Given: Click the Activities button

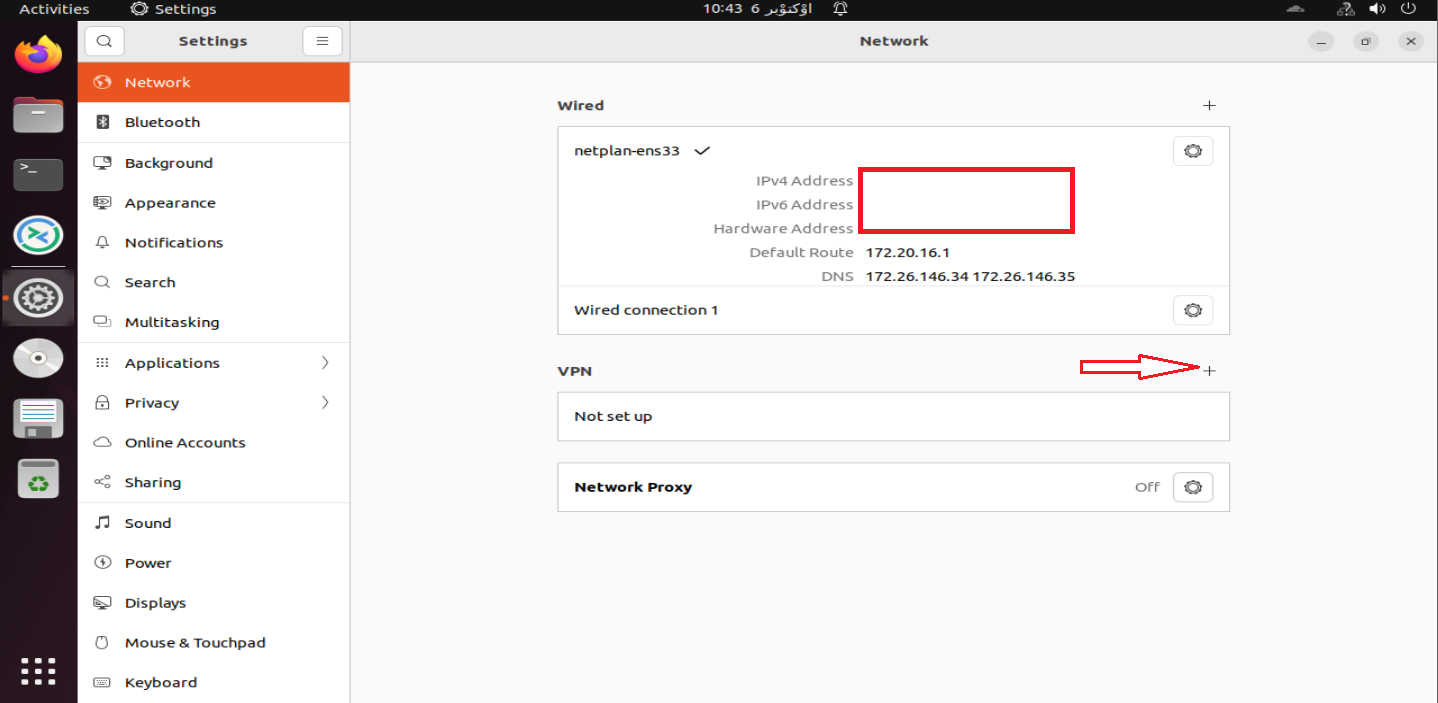Looking at the screenshot, I should point(54,9).
